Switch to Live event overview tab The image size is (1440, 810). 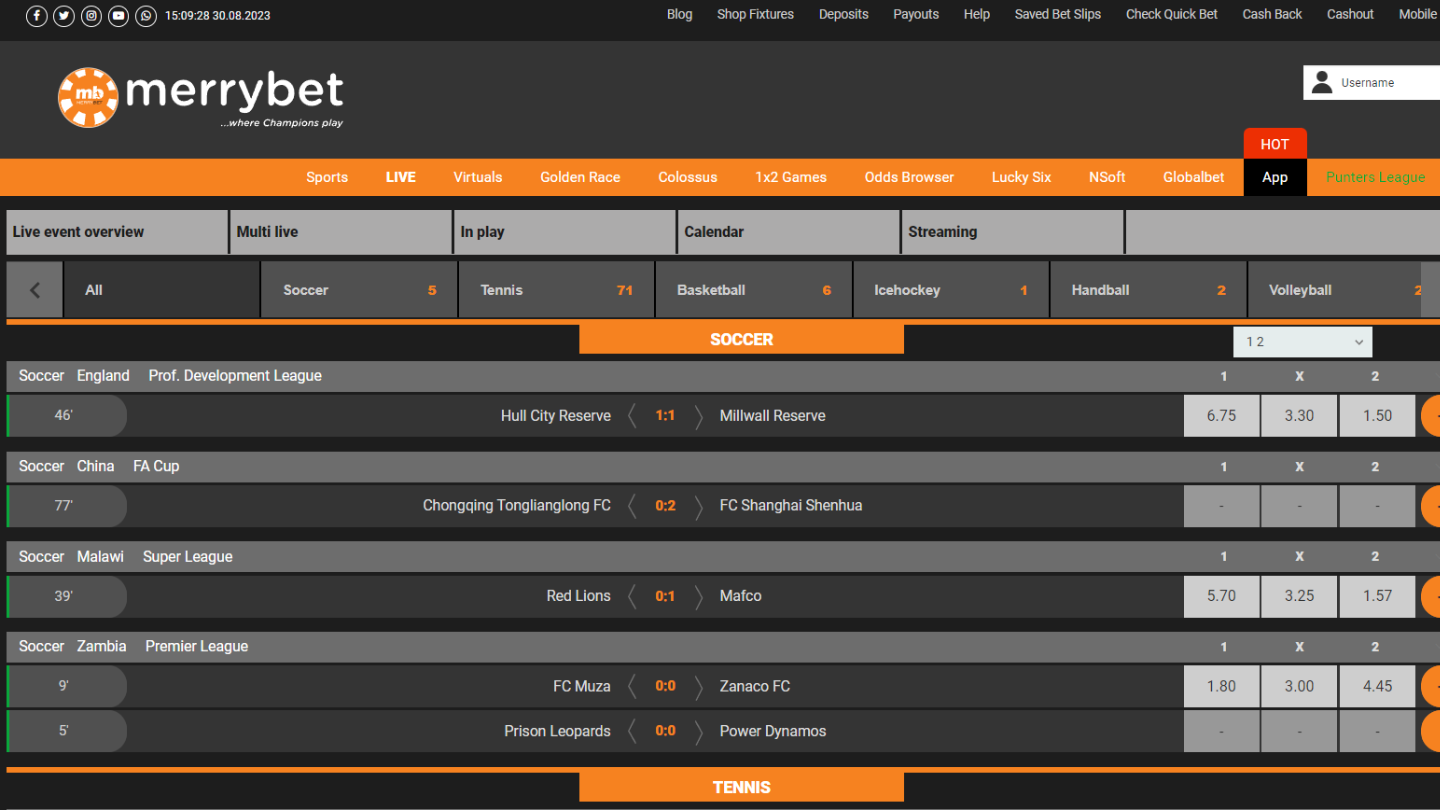coord(117,232)
